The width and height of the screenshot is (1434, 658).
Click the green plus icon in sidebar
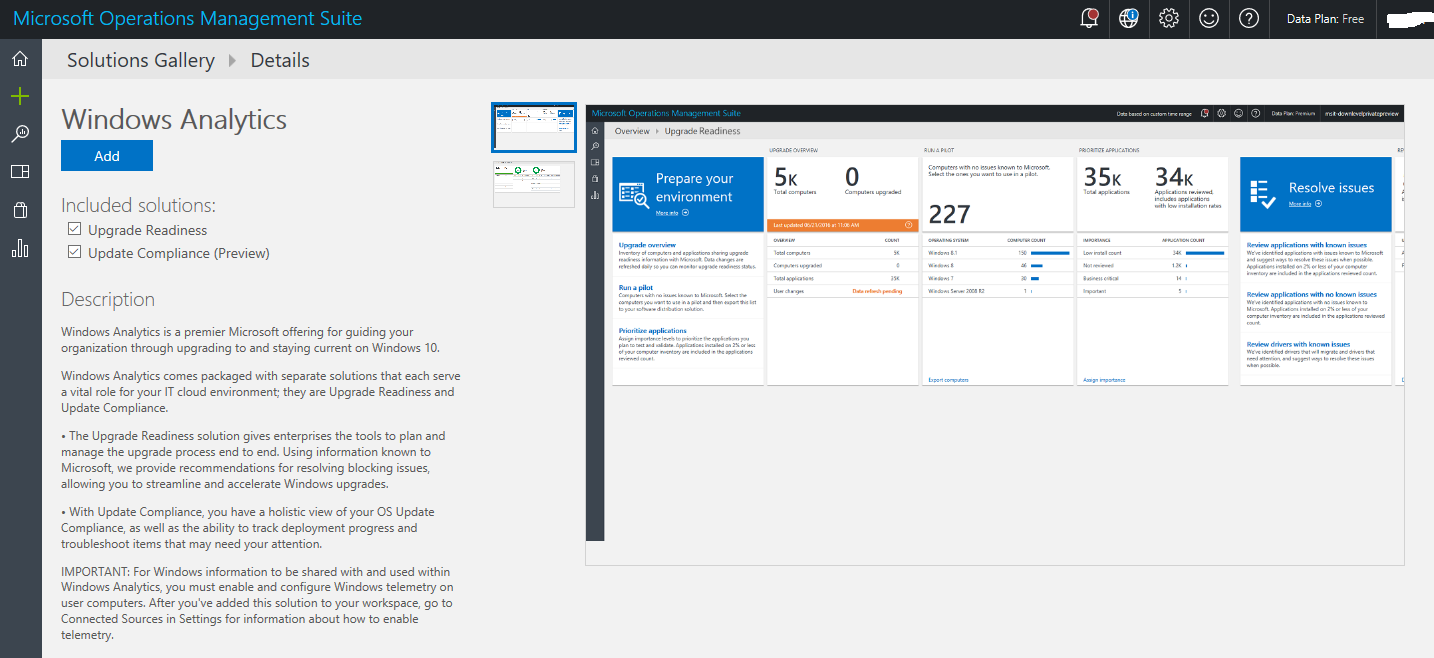tap(19, 96)
